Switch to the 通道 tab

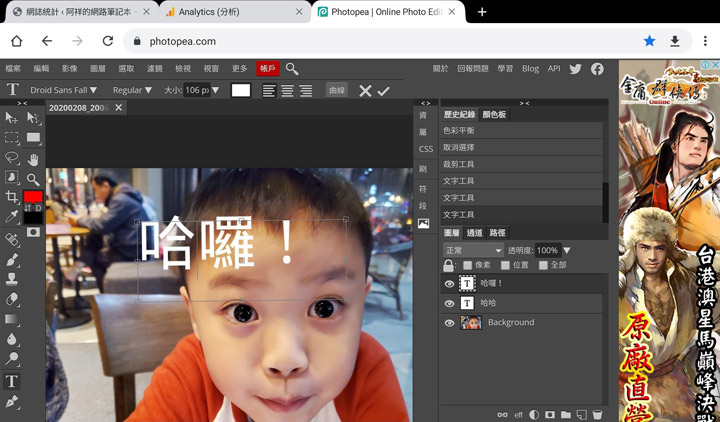tap(474, 233)
